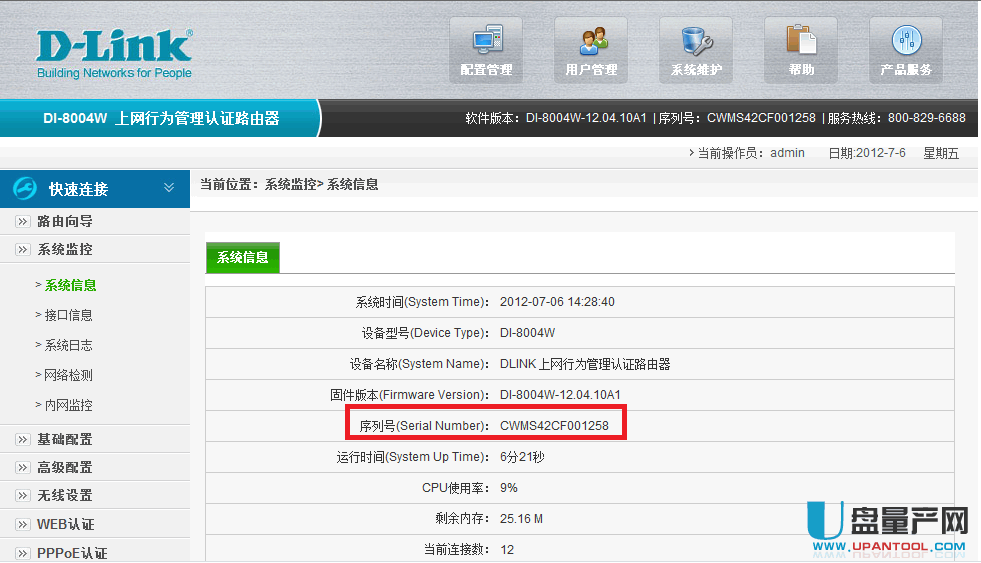
Task: Open 接口信息 in the sidebar
Action: tap(69, 315)
